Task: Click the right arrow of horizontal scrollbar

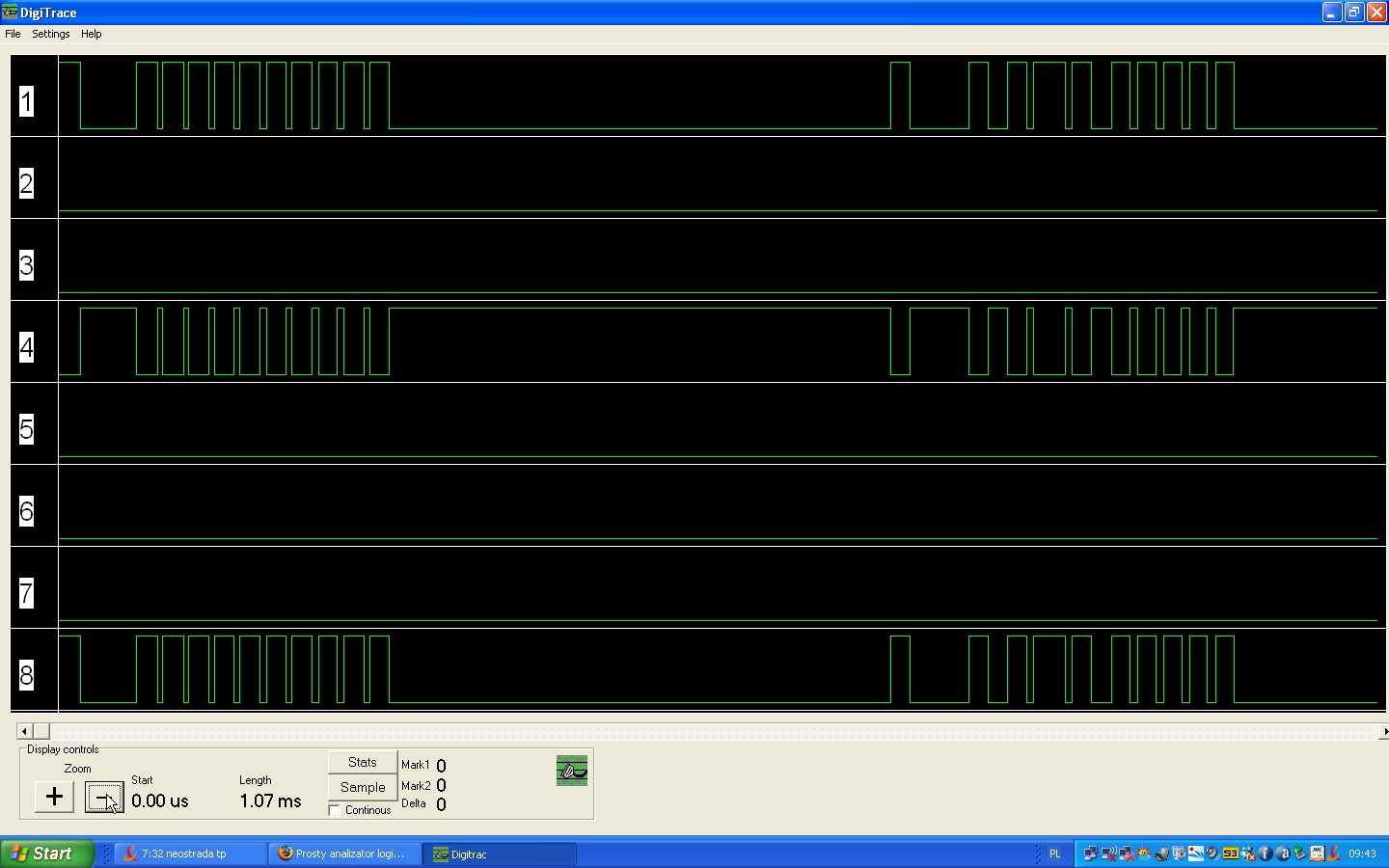Action: click(1384, 731)
